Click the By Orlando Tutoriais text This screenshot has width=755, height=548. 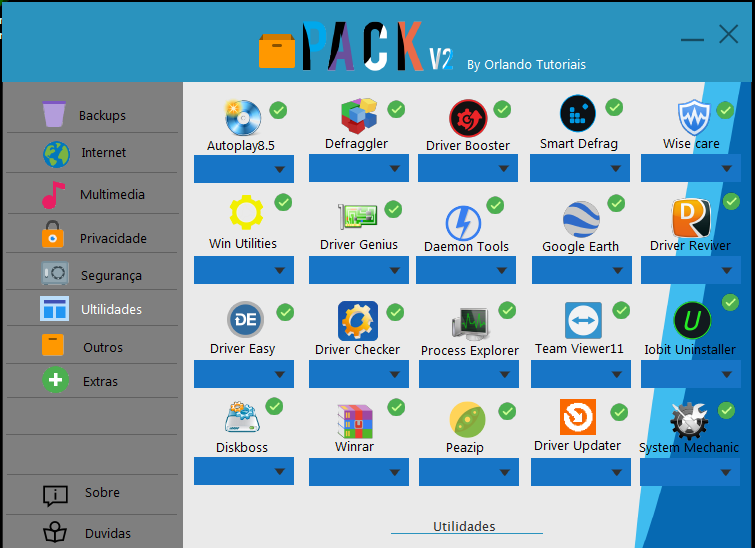coord(526,65)
